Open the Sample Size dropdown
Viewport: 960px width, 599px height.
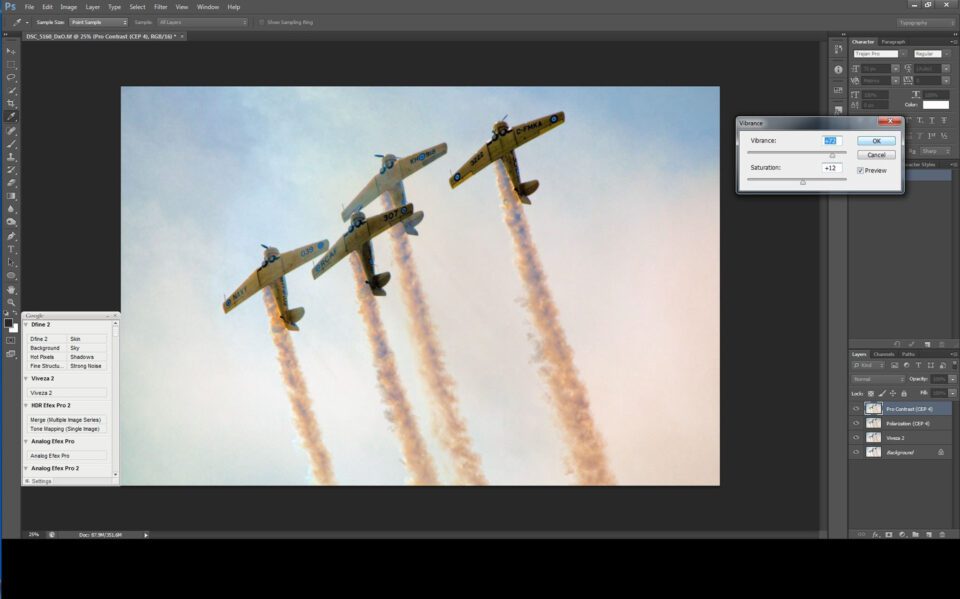click(99, 22)
